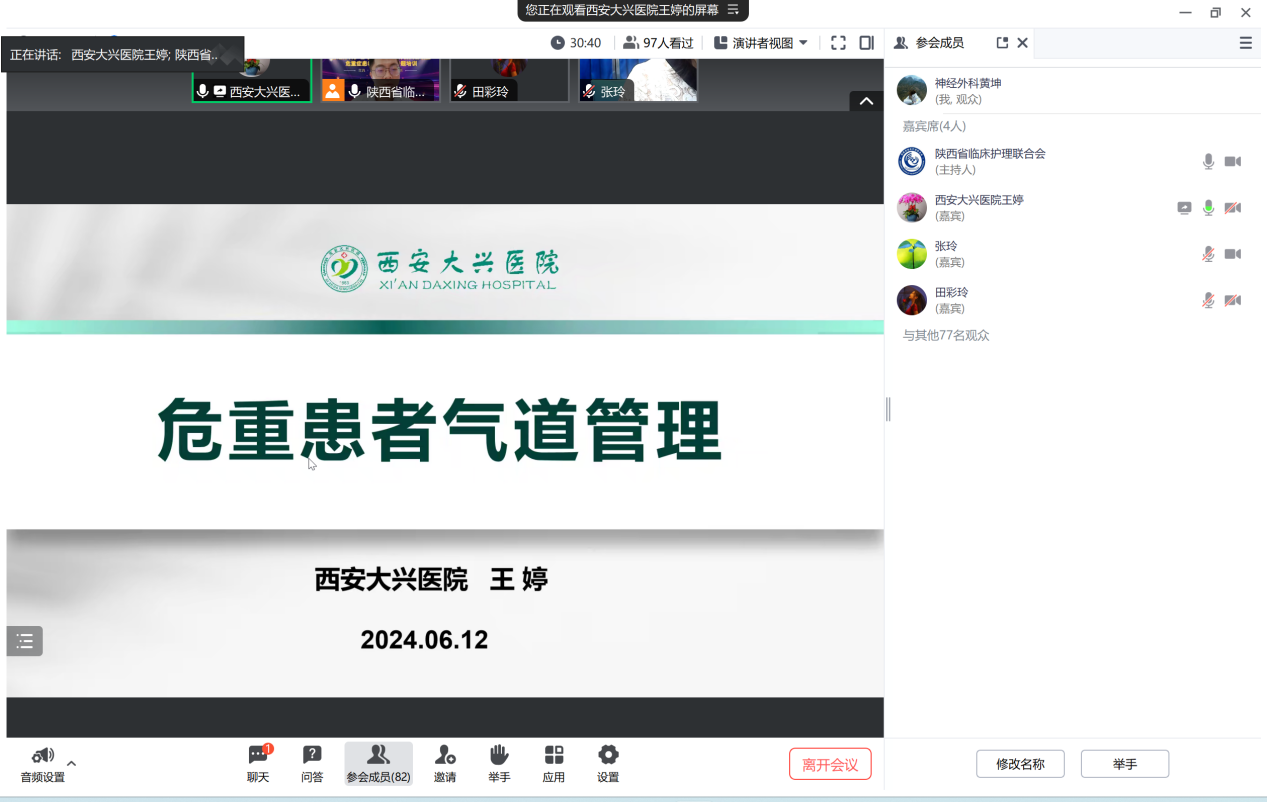Click 陕西省临床护理联合会 host row

pyautogui.click(x=1073, y=161)
